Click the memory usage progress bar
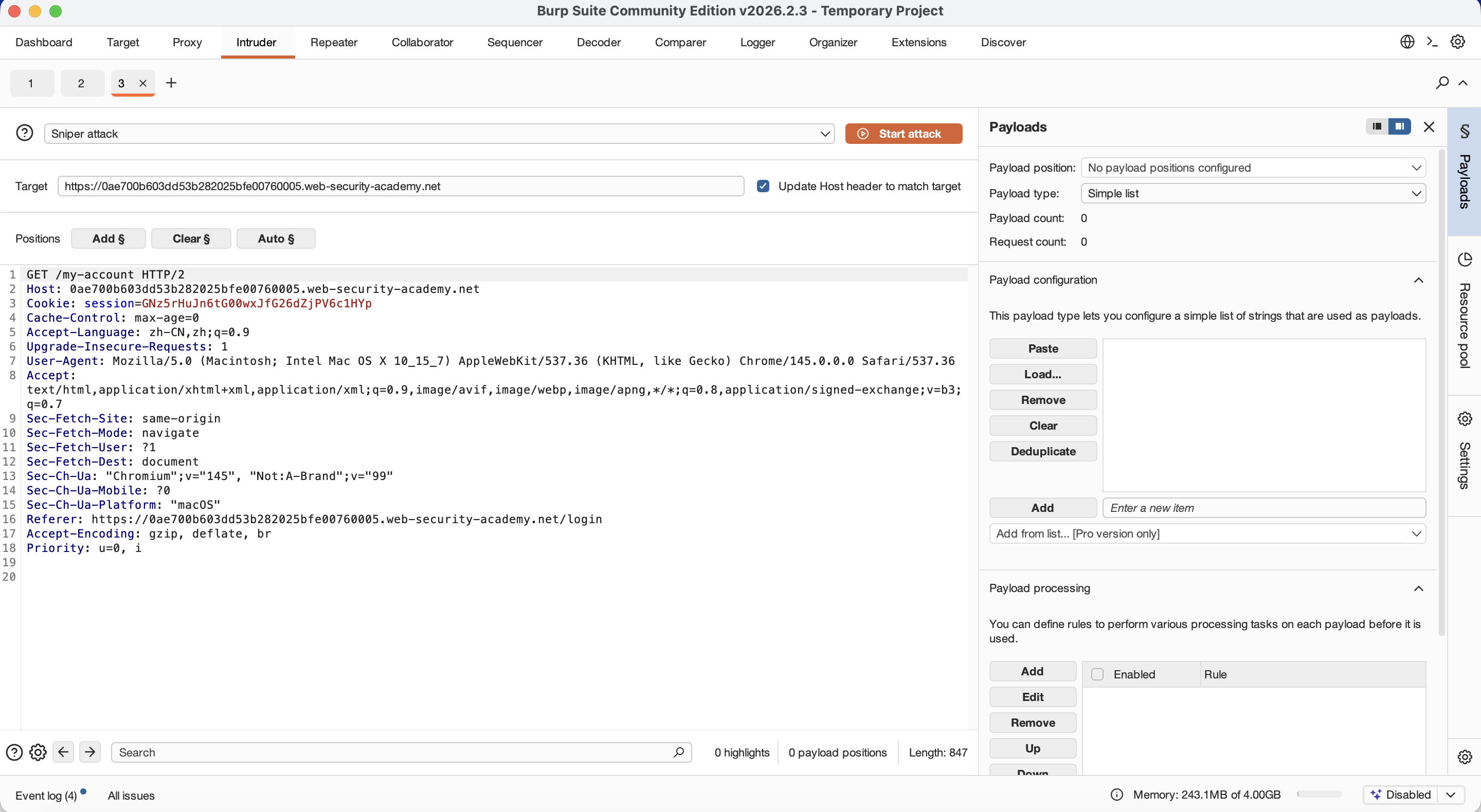The width and height of the screenshot is (1481, 812). pyautogui.click(x=1320, y=795)
